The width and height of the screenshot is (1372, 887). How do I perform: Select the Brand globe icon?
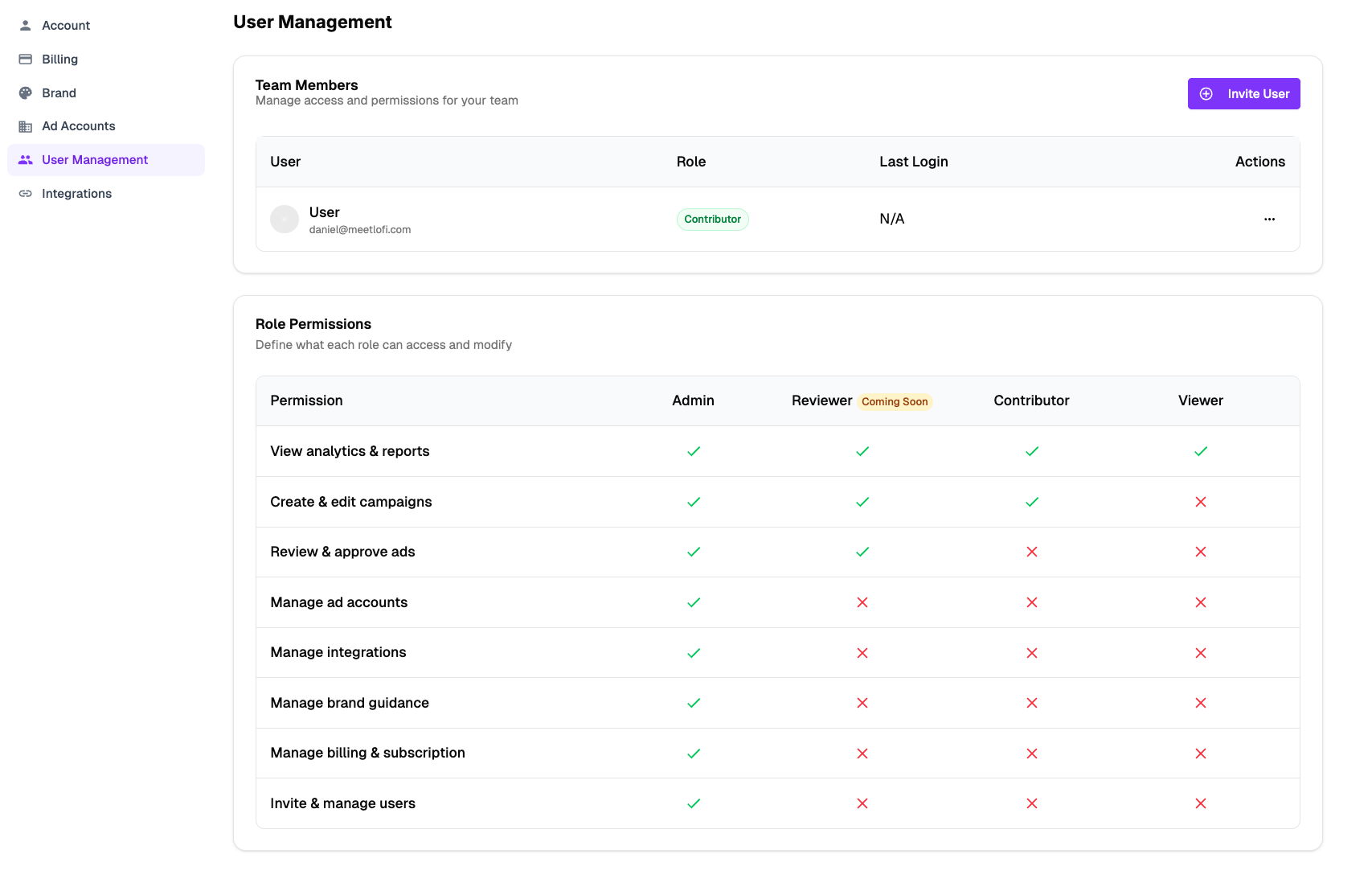25,92
